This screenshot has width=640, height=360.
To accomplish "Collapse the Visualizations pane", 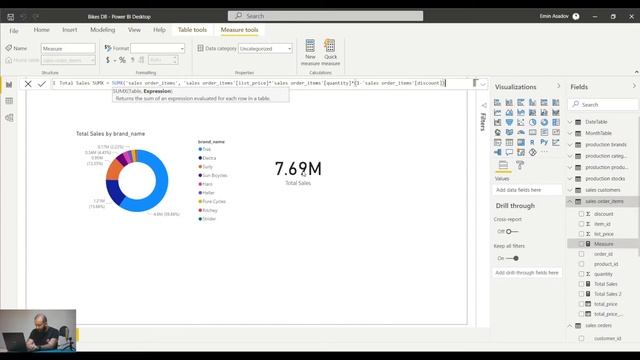I will [x=559, y=86].
